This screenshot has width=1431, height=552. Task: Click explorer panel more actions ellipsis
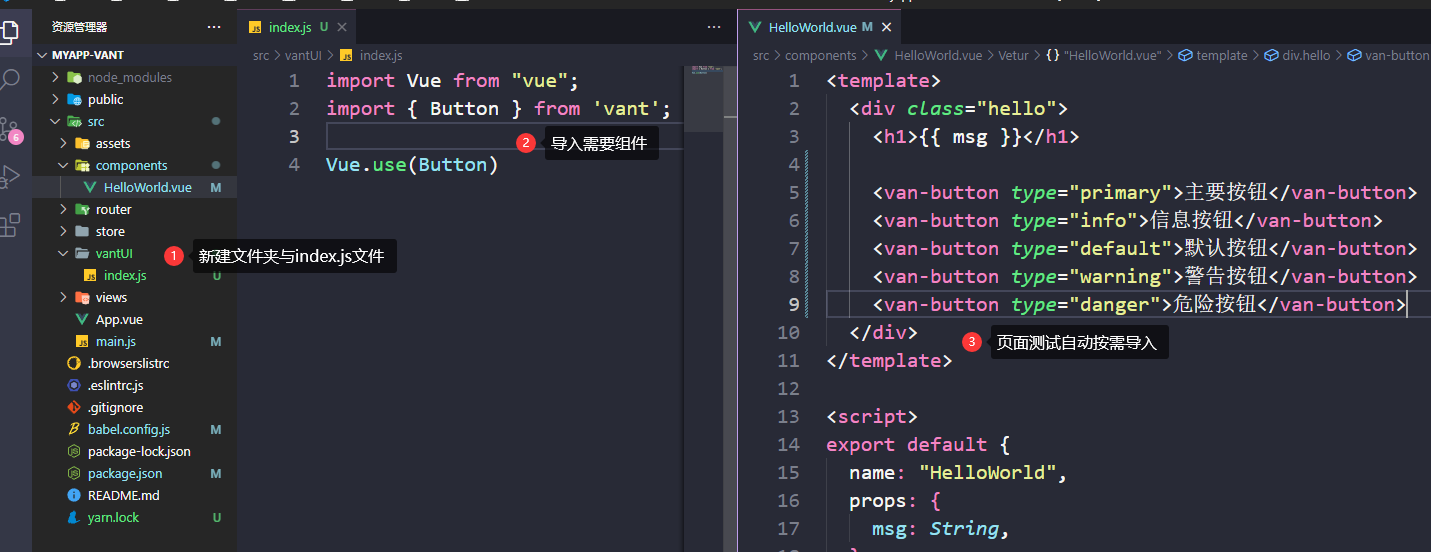[x=214, y=27]
